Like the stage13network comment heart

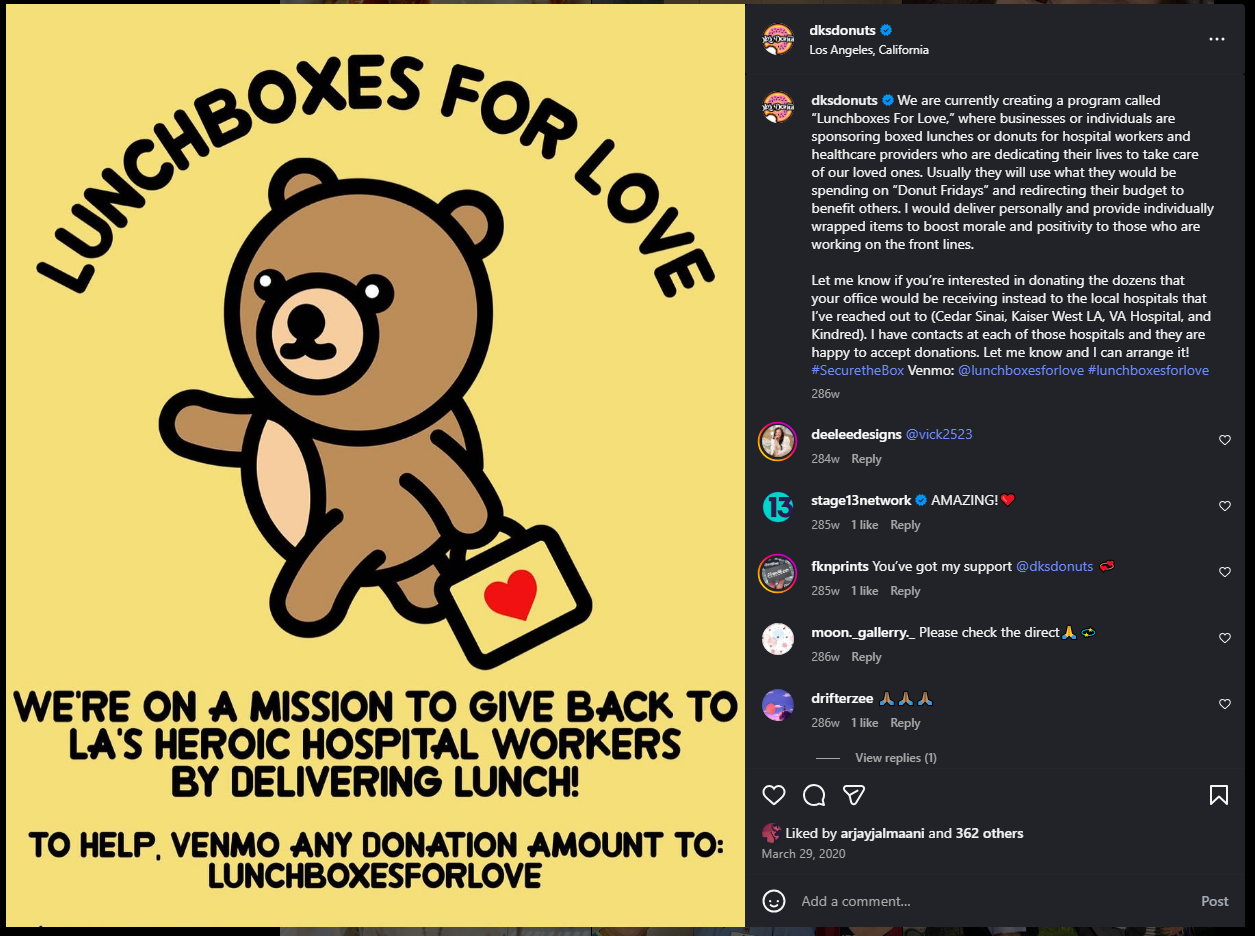pyautogui.click(x=1225, y=506)
